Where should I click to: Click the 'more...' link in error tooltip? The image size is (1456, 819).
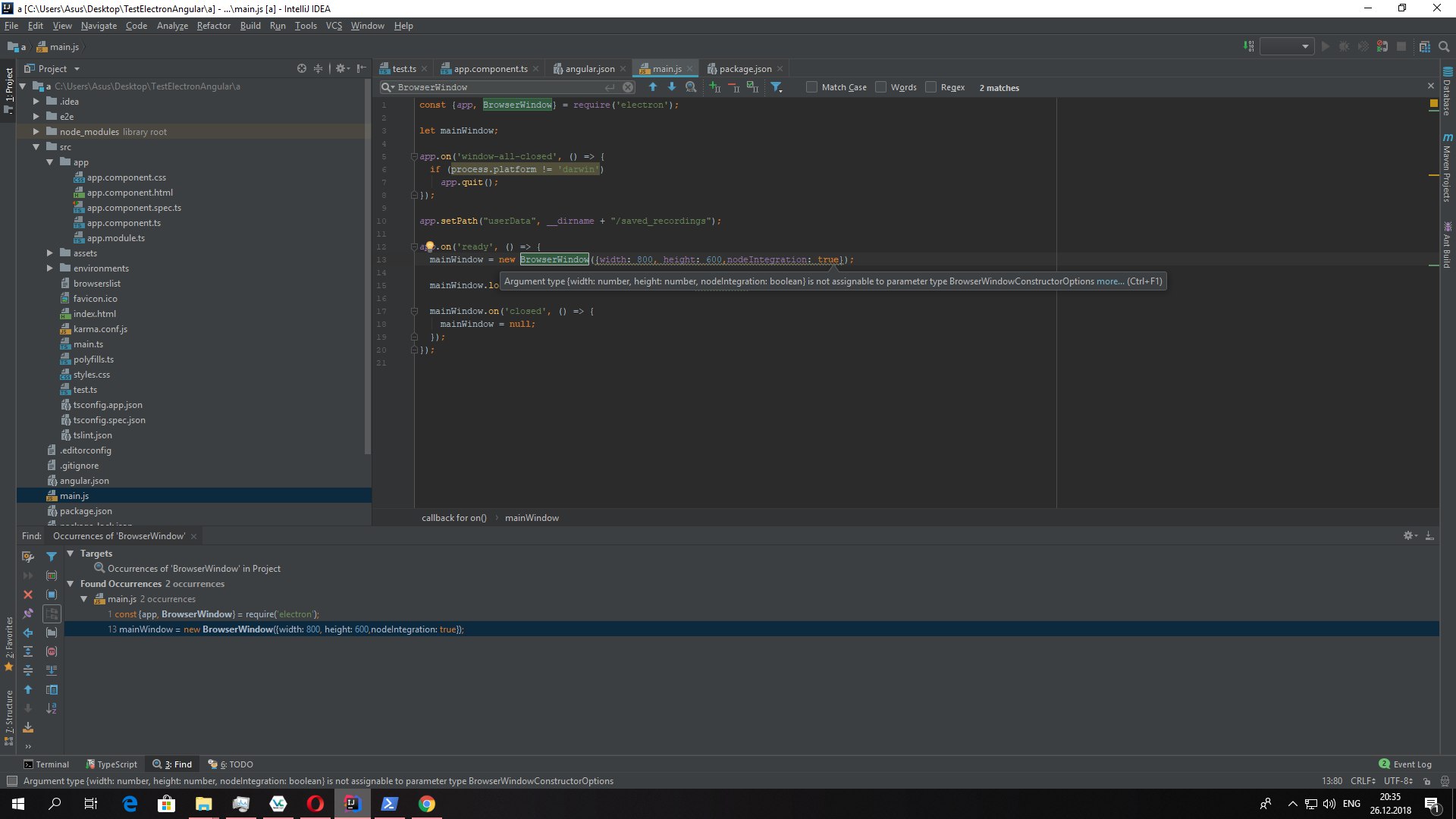click(1109, 281)
